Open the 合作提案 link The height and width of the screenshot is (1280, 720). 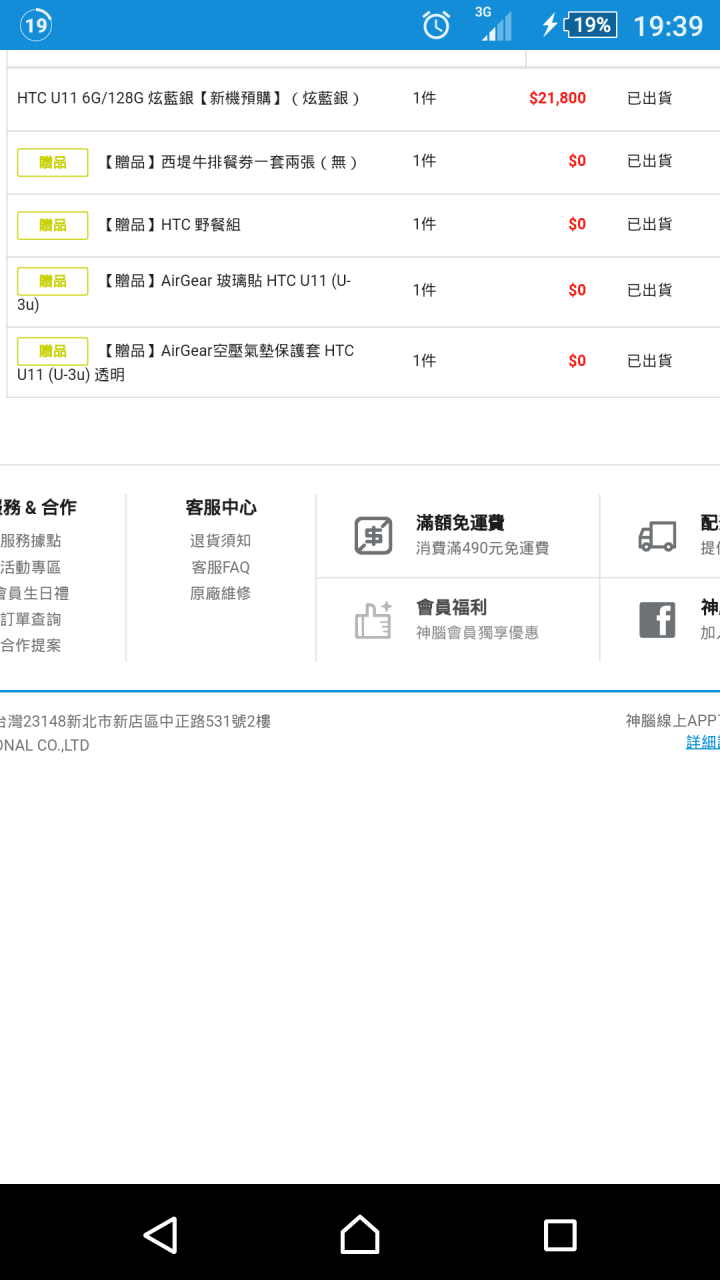click(x=30, y=645)
